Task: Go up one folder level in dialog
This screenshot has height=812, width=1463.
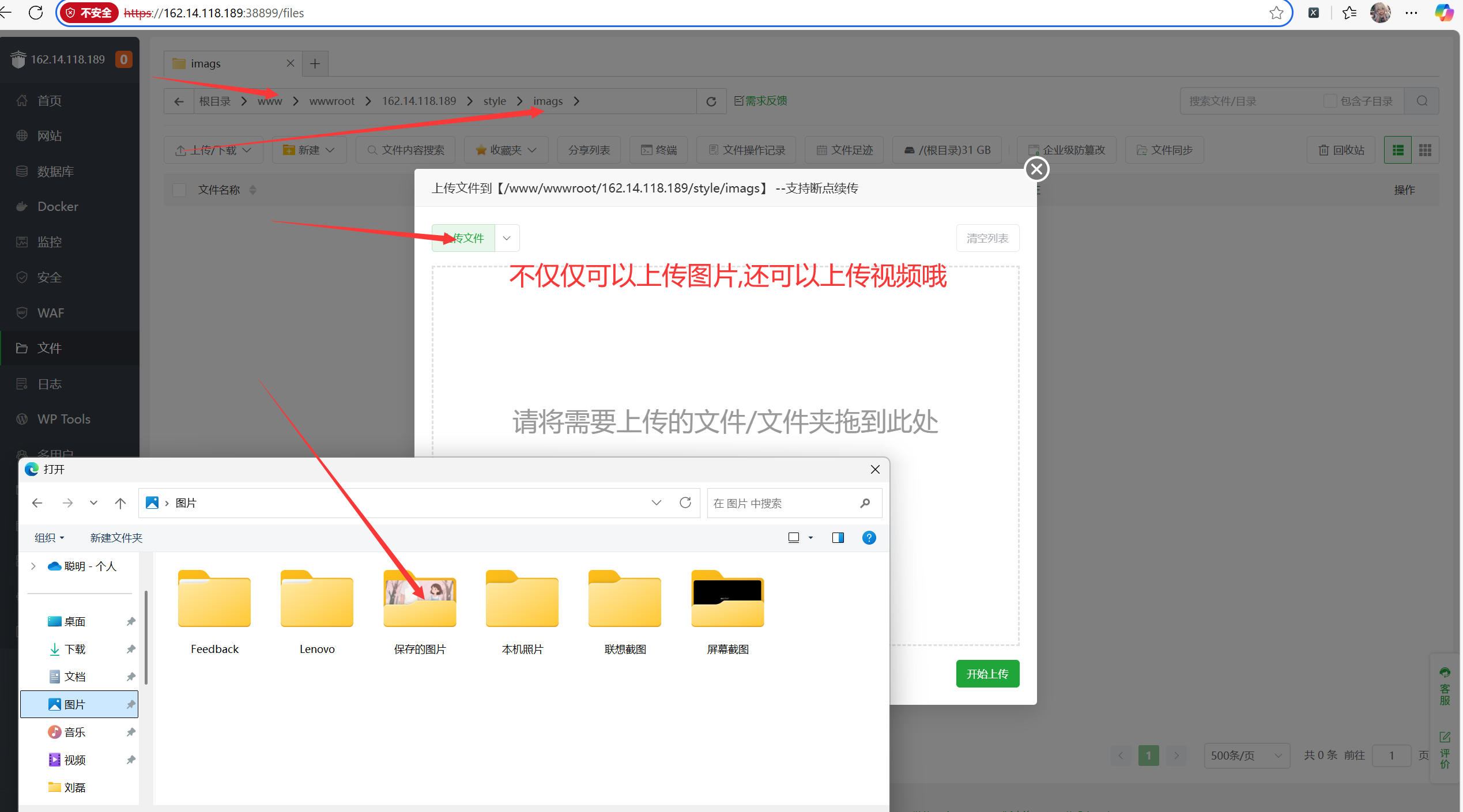Action: point(120,503)
